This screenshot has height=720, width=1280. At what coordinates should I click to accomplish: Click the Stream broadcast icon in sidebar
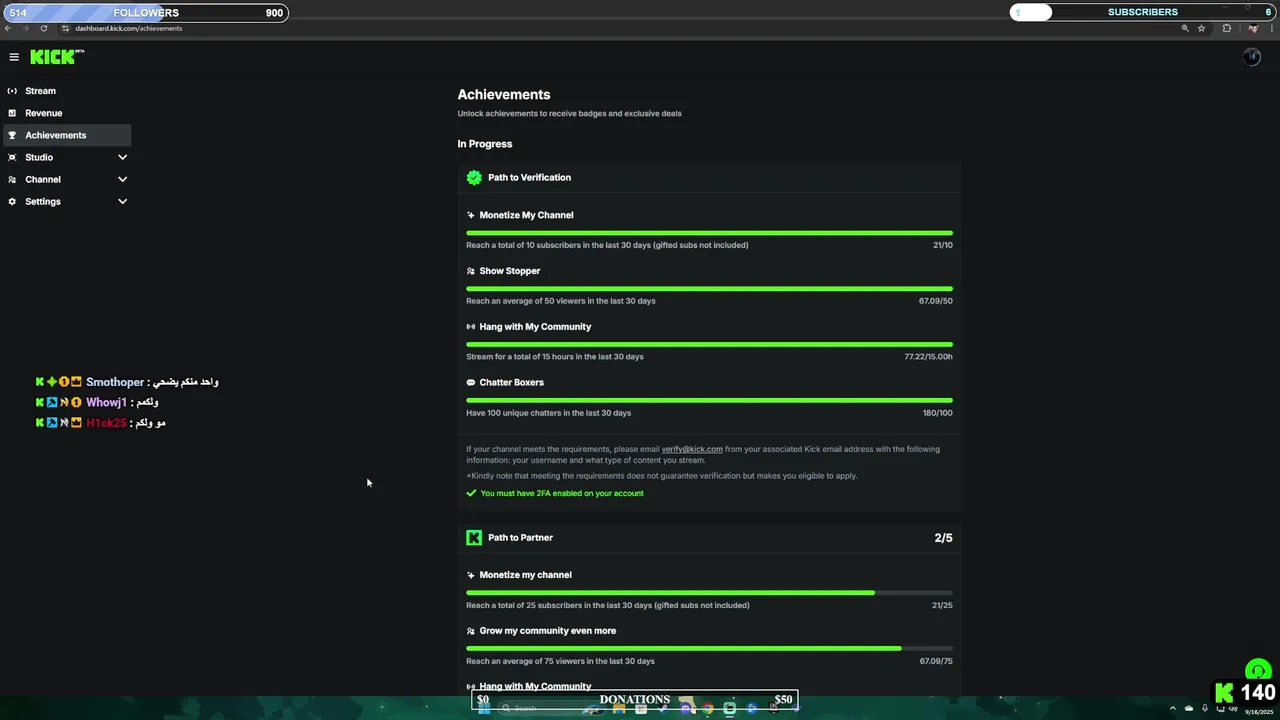tap(12, 91)
